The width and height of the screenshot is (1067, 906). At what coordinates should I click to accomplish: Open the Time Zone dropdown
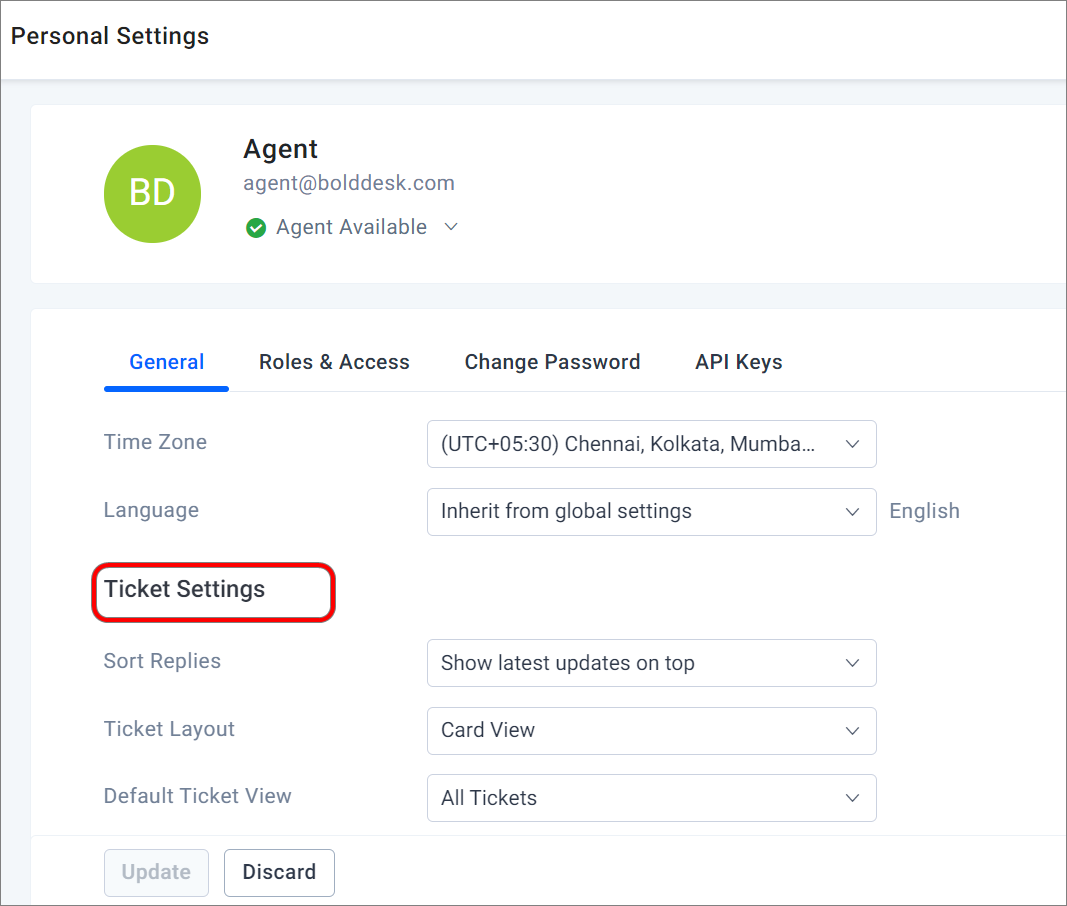pyautogui.click(x=651, y=444)
